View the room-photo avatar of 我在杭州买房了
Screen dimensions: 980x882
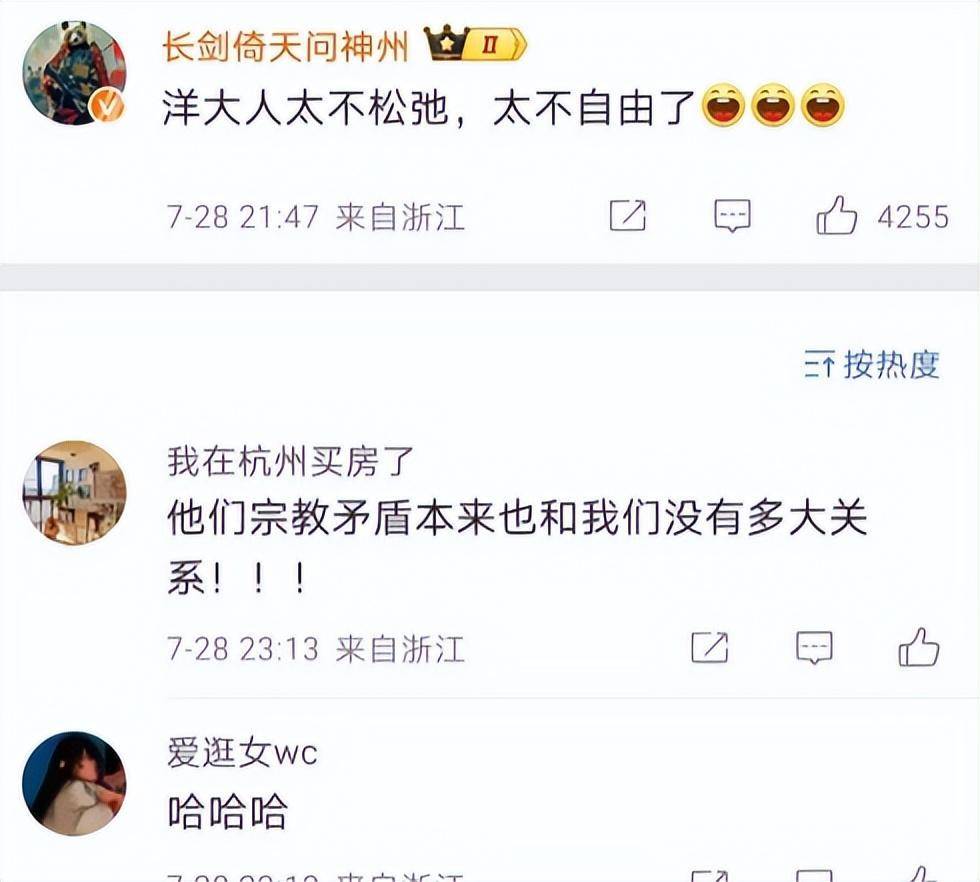(74, 493)
